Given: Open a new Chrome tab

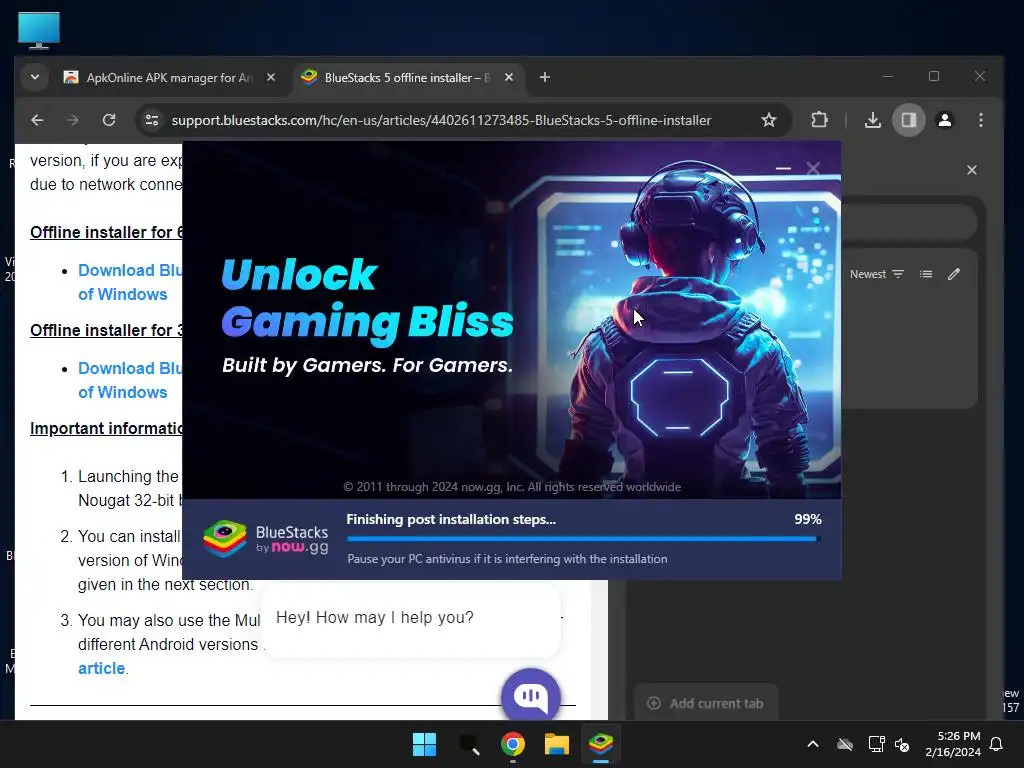Looking at the screenshot, I should pos(545,77).
